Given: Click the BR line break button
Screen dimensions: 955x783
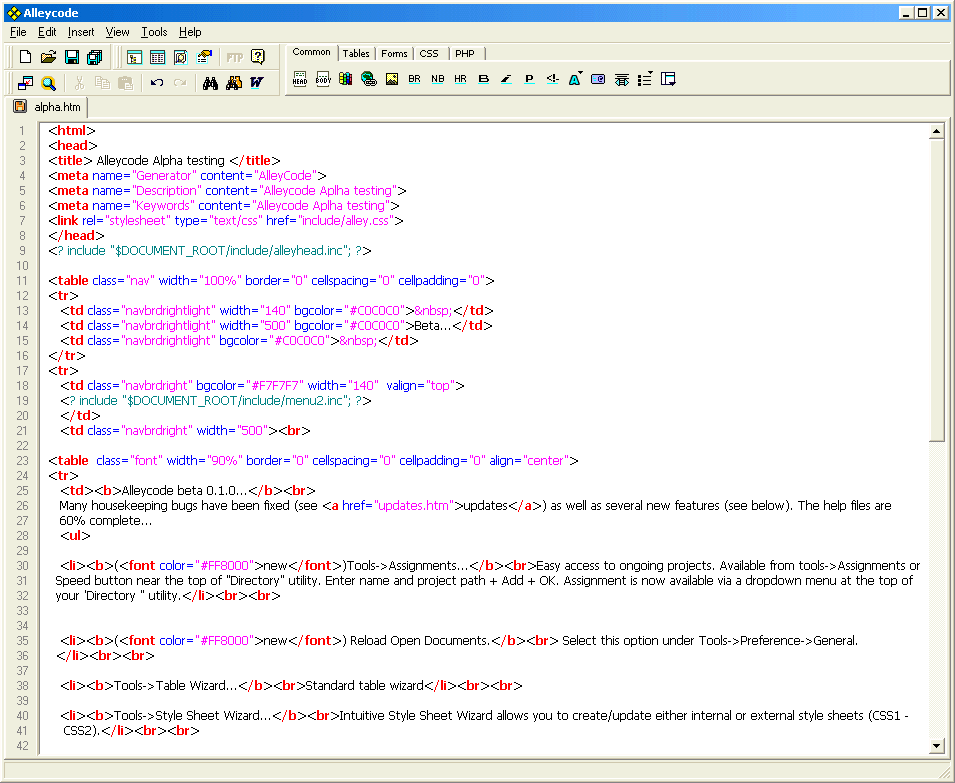Looking at the screenshot, I should tap(414, 79).
